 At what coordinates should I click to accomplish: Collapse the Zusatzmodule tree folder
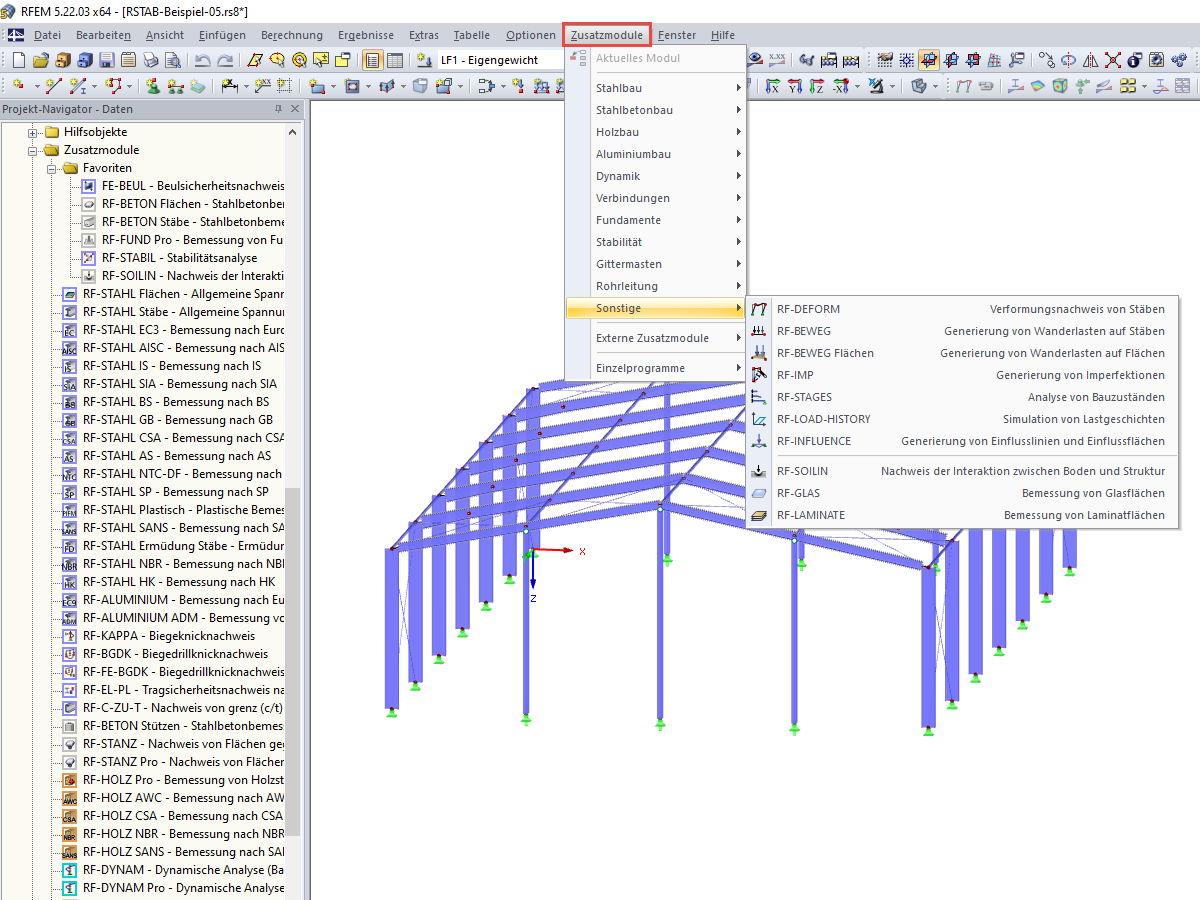(x=34, y=150)
